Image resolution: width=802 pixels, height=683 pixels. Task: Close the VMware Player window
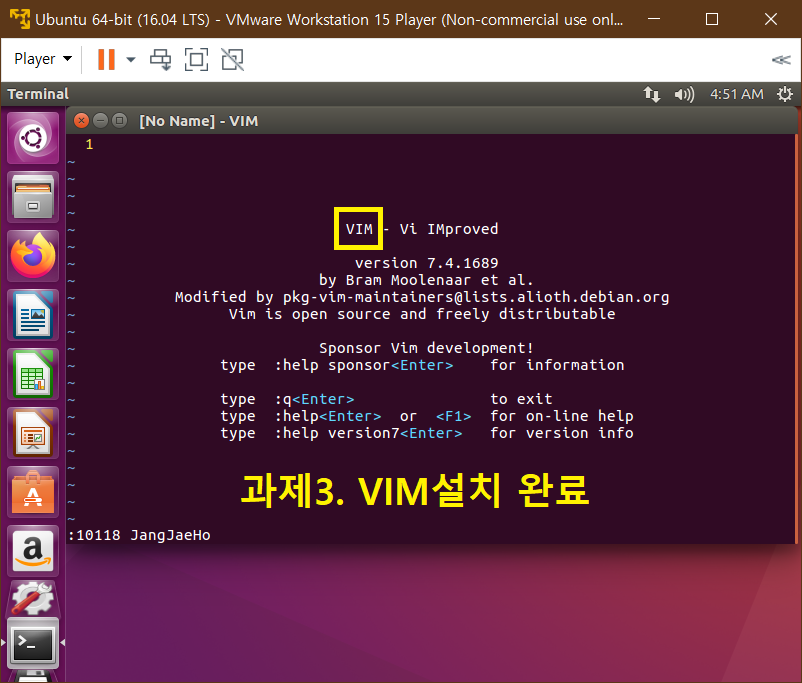pyautogui.click(x=771, y=19)
